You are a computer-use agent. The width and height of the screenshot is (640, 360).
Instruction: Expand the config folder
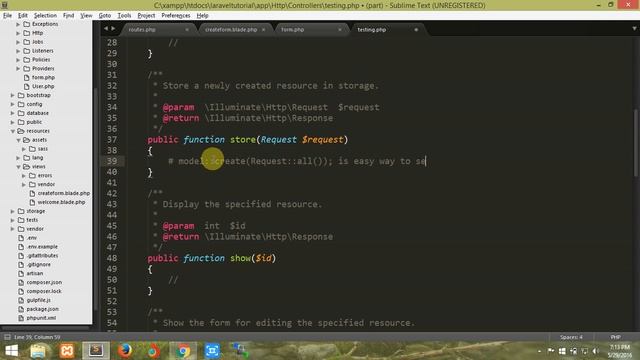coord(13,104)
